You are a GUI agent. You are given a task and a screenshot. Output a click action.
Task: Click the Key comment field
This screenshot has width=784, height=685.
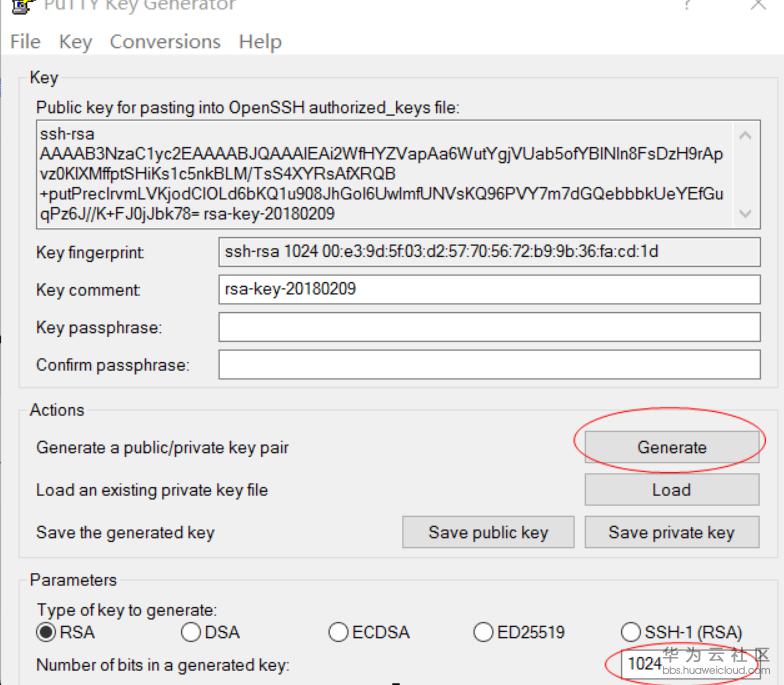pos(490,289)
